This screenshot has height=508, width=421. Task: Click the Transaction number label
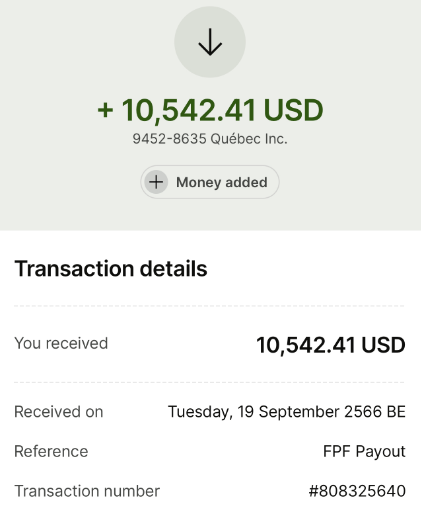pos(87,491)
